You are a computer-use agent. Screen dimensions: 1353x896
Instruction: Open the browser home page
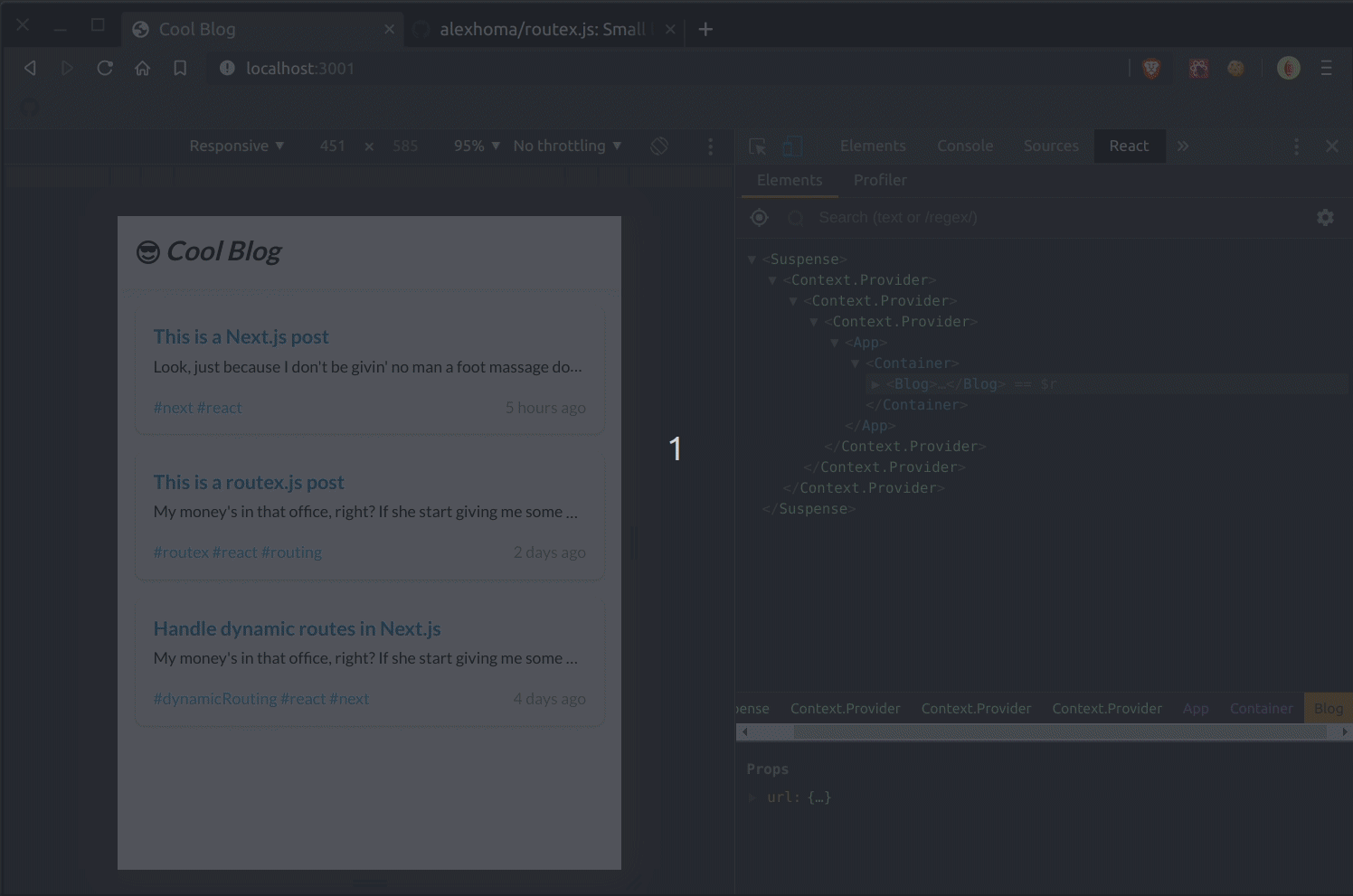click(143, 68)
